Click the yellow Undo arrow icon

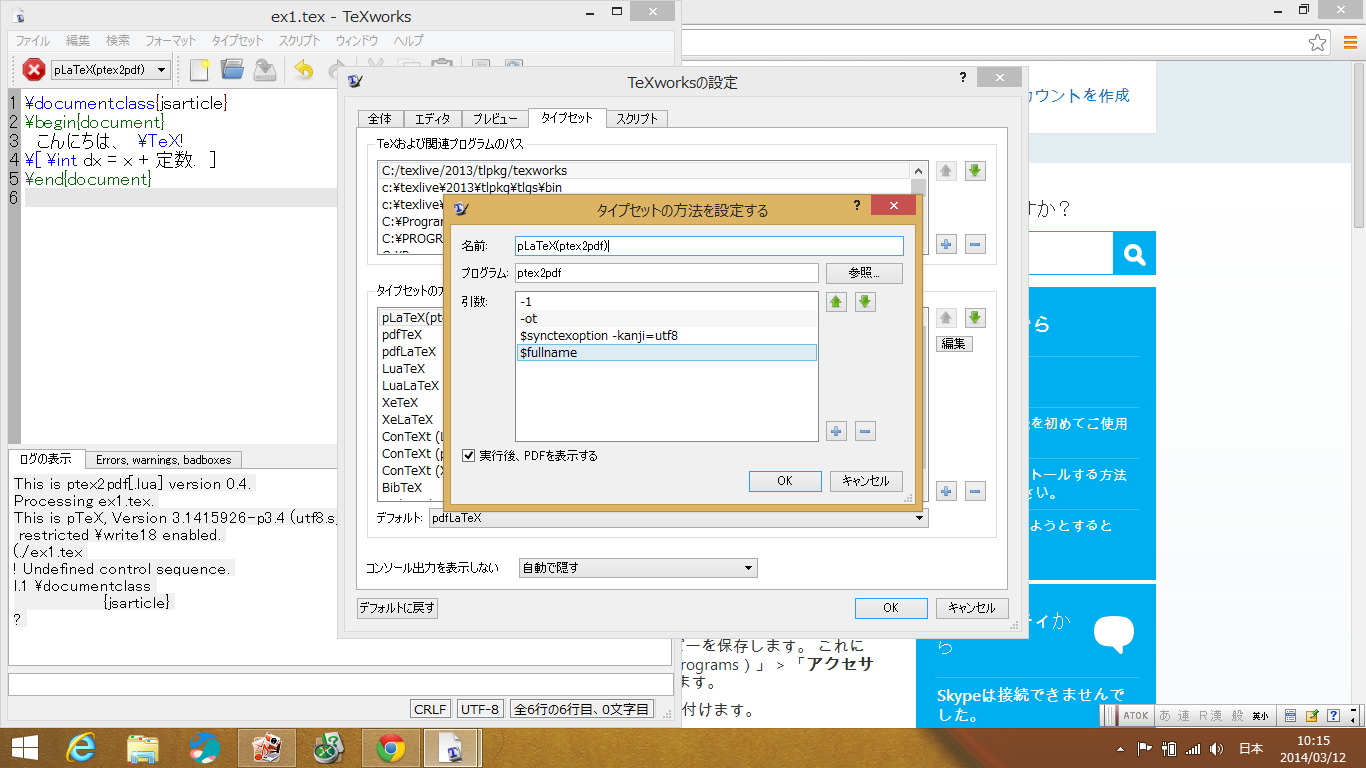304,70
